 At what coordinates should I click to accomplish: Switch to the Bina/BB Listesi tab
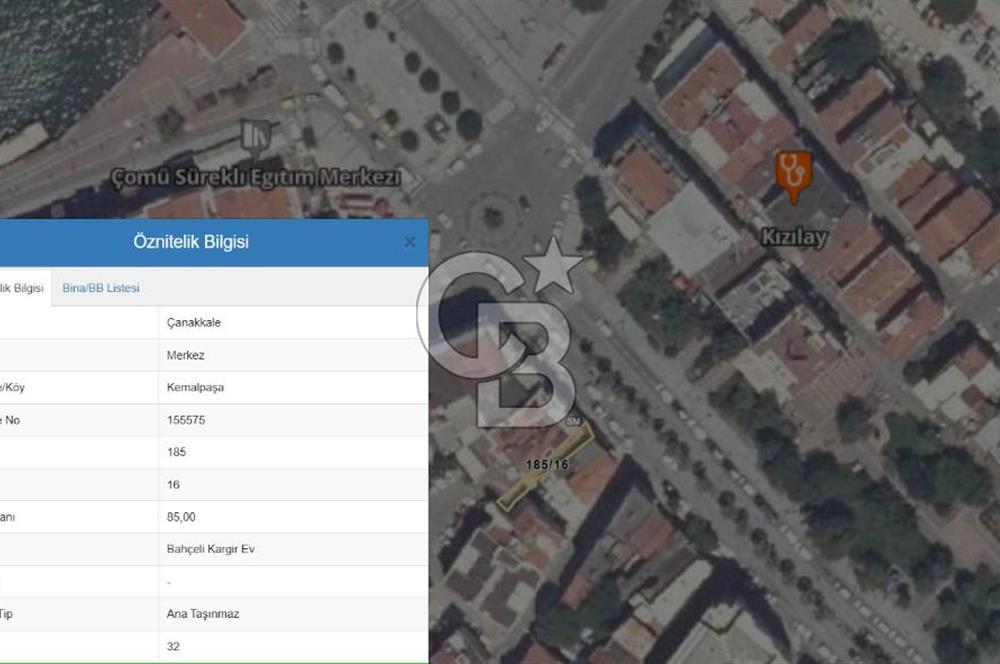click(x=101, y=288)
